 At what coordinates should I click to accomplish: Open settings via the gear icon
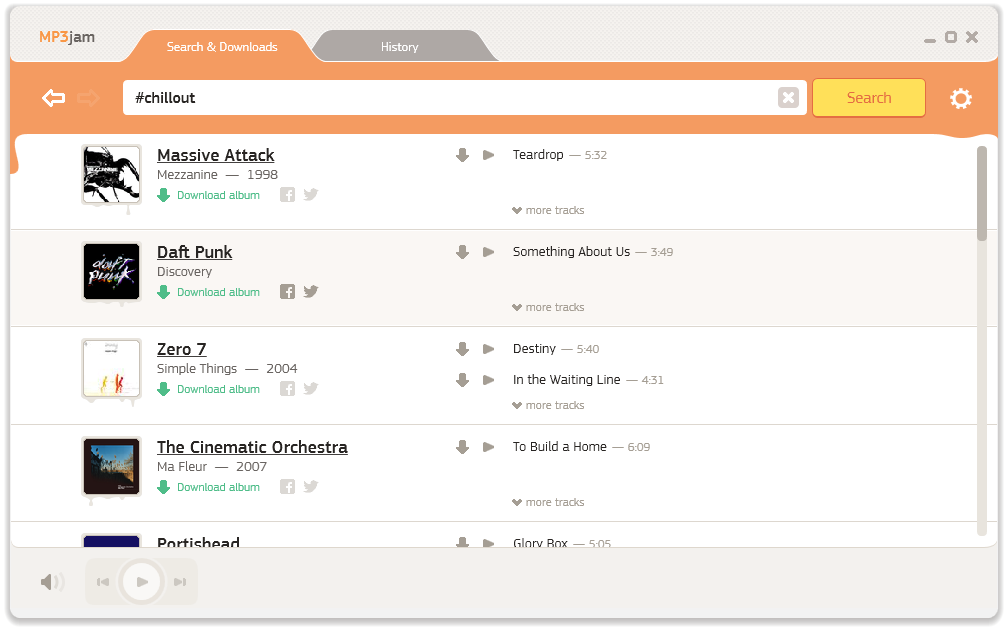tap(960, 98)
